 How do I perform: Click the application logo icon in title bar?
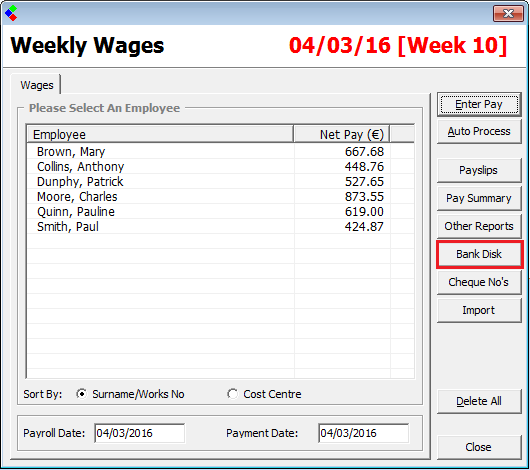click(11, 13)
